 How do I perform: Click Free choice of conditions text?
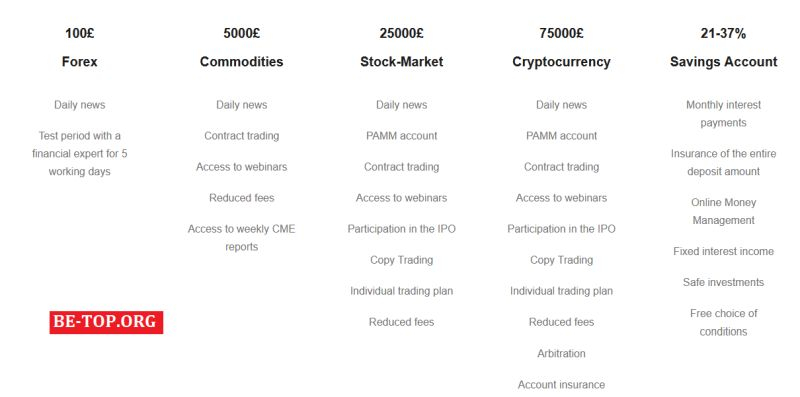pos(723,322)
